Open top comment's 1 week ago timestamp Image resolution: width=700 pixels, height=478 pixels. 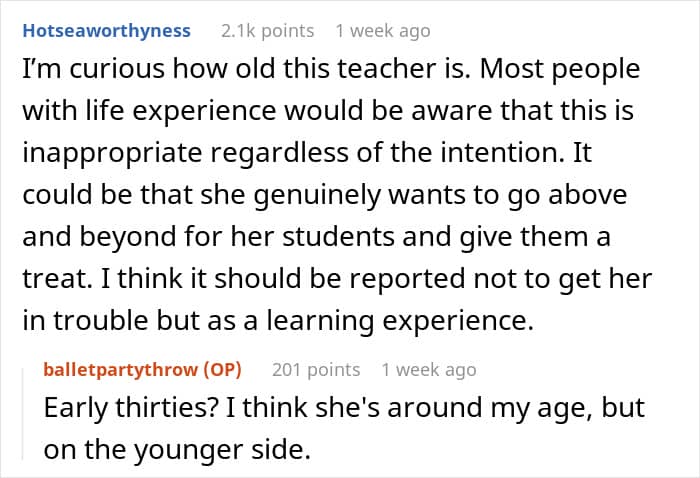click(383, 31)
